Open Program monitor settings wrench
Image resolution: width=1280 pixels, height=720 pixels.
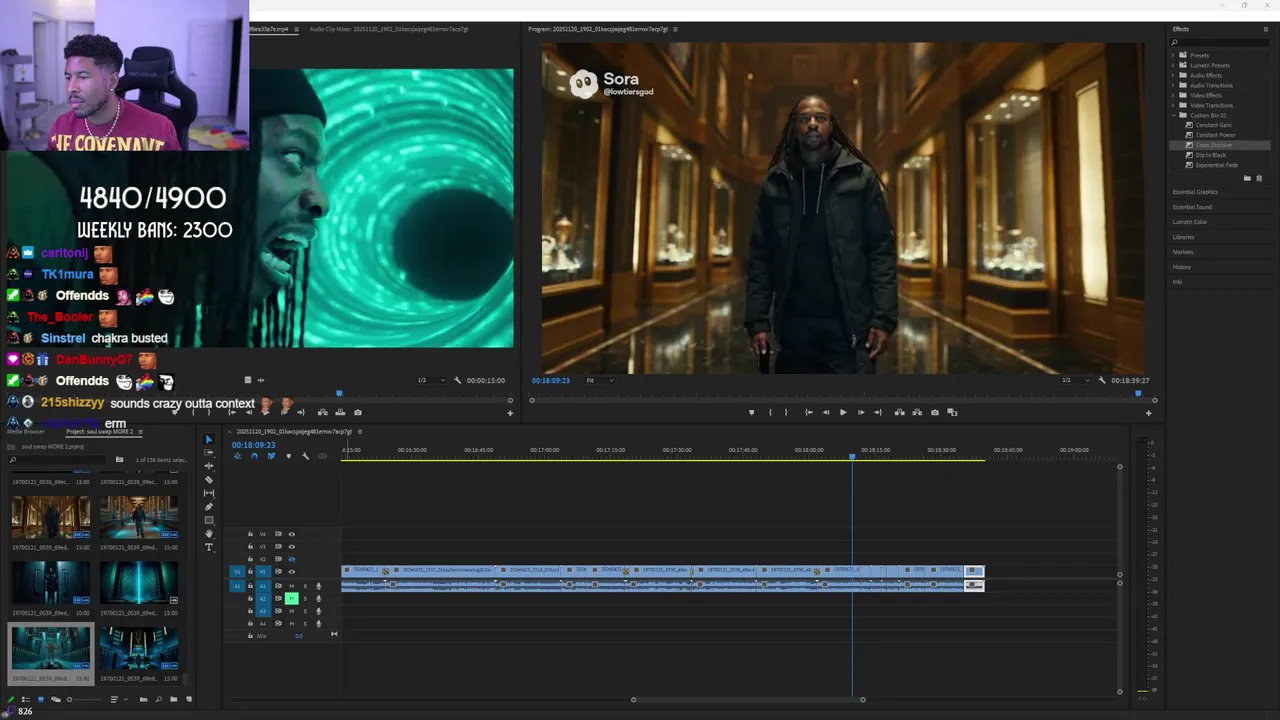coord(1102,380)
